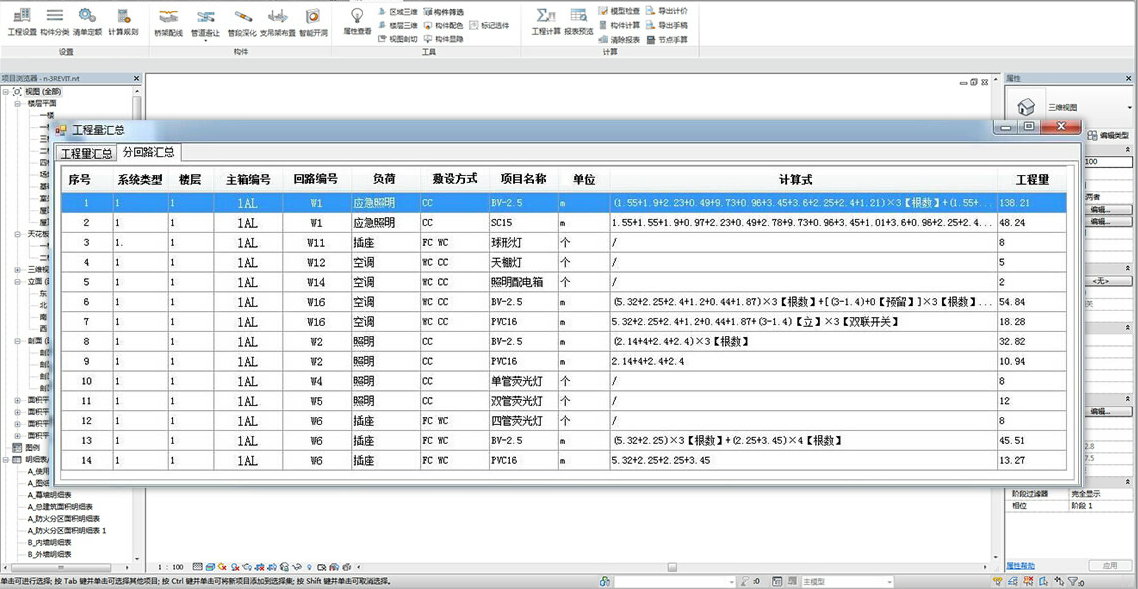Image resolution: width=1138 pixels, height=589 pixels.
Task: Switch to the 工程量汇总 tab
Action: 87,153
